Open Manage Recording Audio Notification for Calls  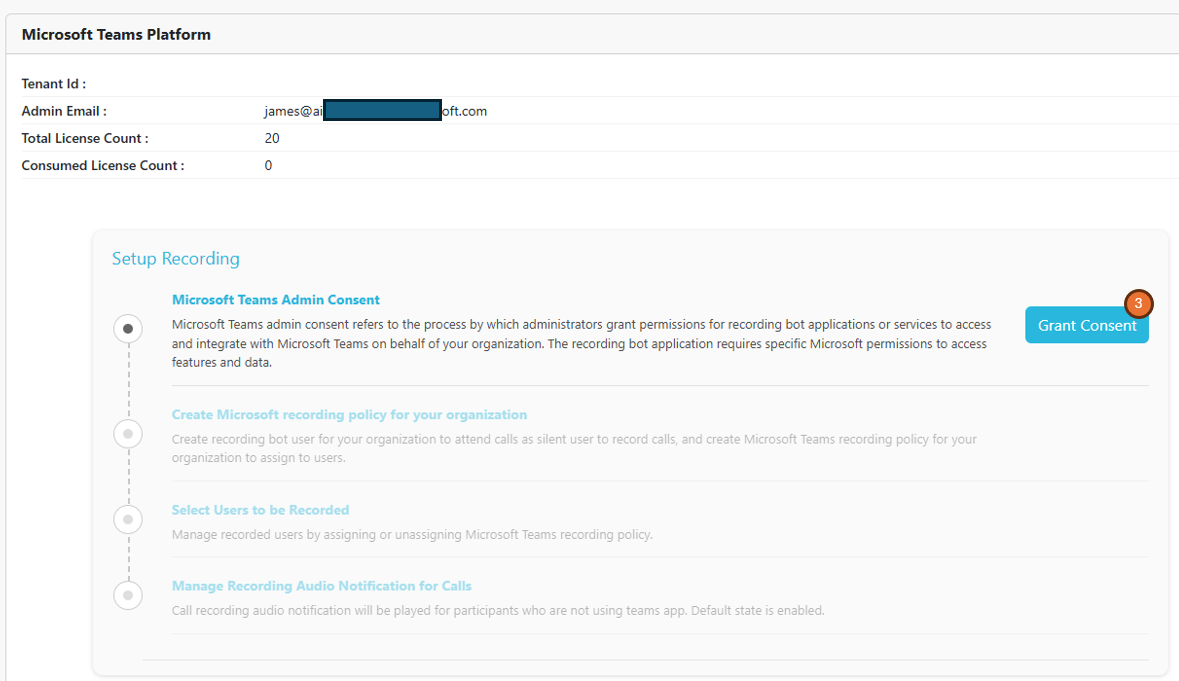click(x=322, y=586)
